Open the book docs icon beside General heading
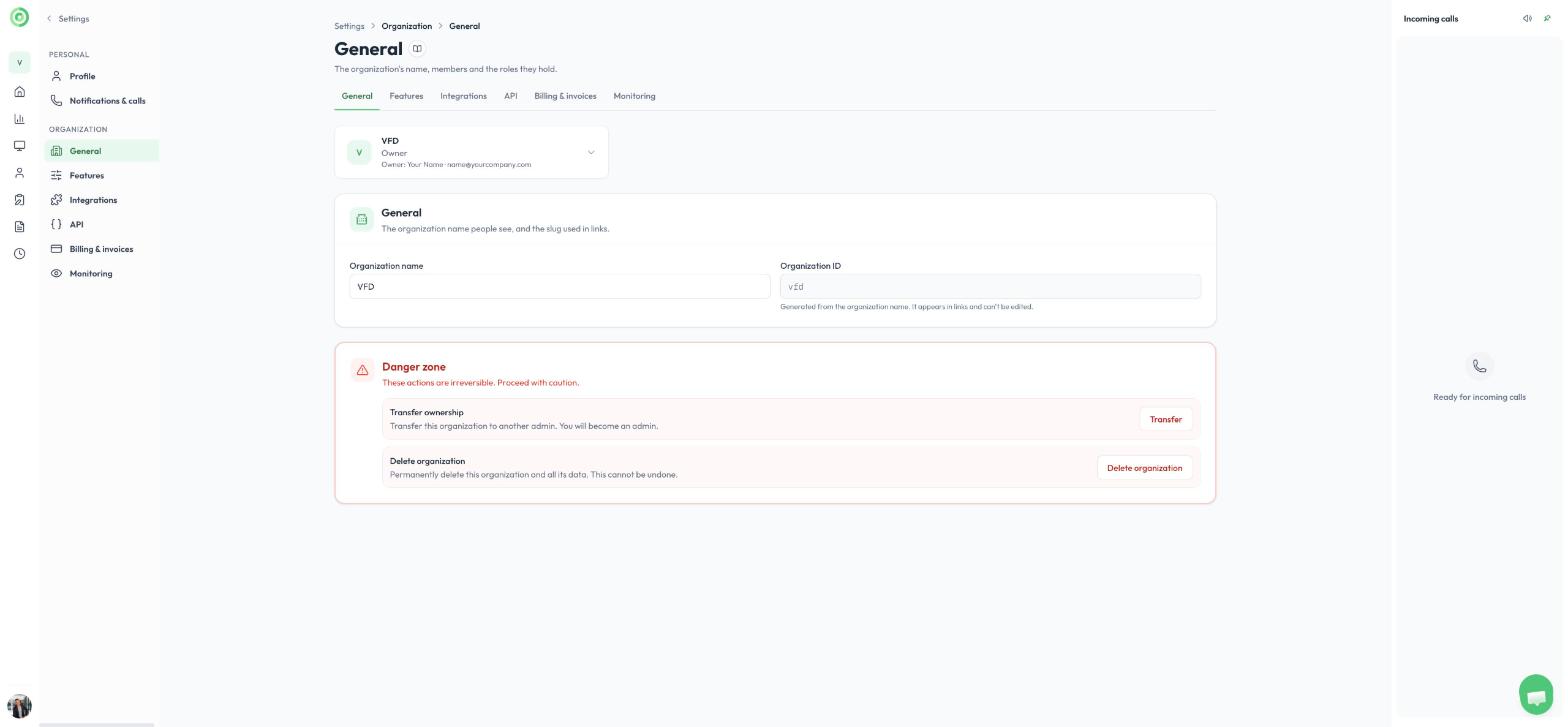Screen dimensions: 1568x727 coord(417,49)
